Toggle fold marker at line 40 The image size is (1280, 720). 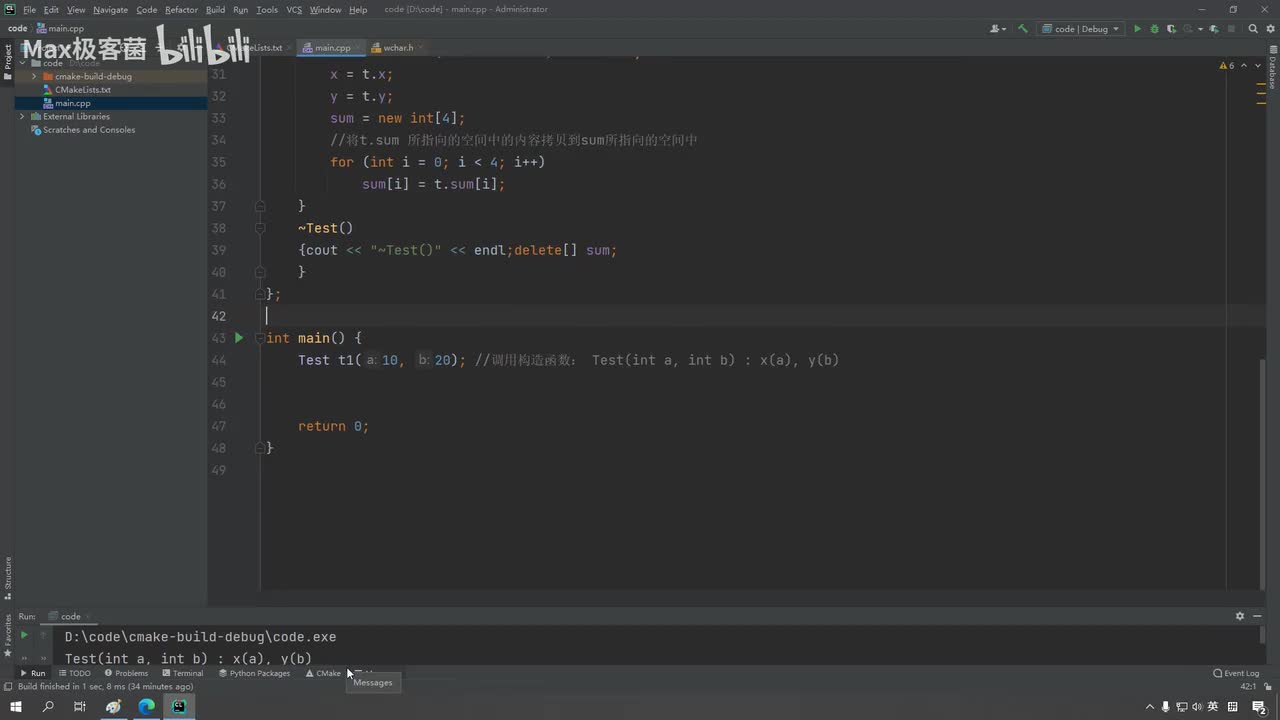pos(260,272)
